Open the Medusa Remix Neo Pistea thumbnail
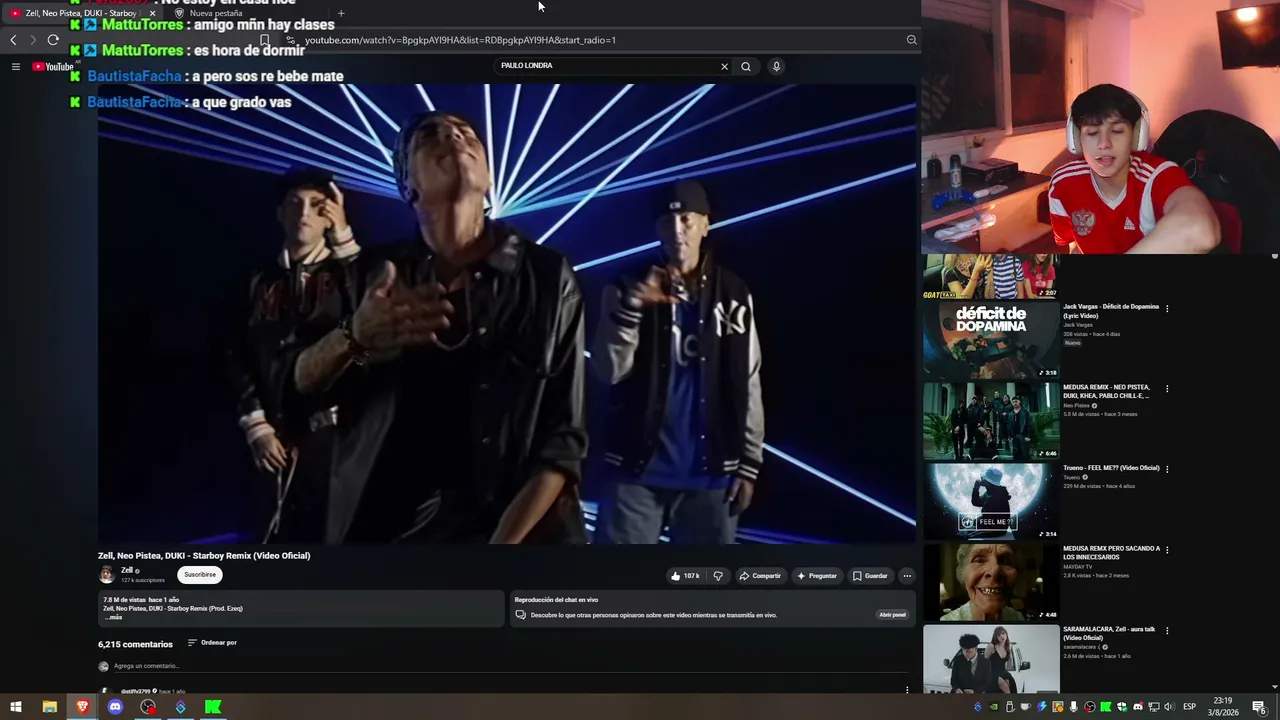Viewport: 1280px width, 720px height. pos(991,421)
